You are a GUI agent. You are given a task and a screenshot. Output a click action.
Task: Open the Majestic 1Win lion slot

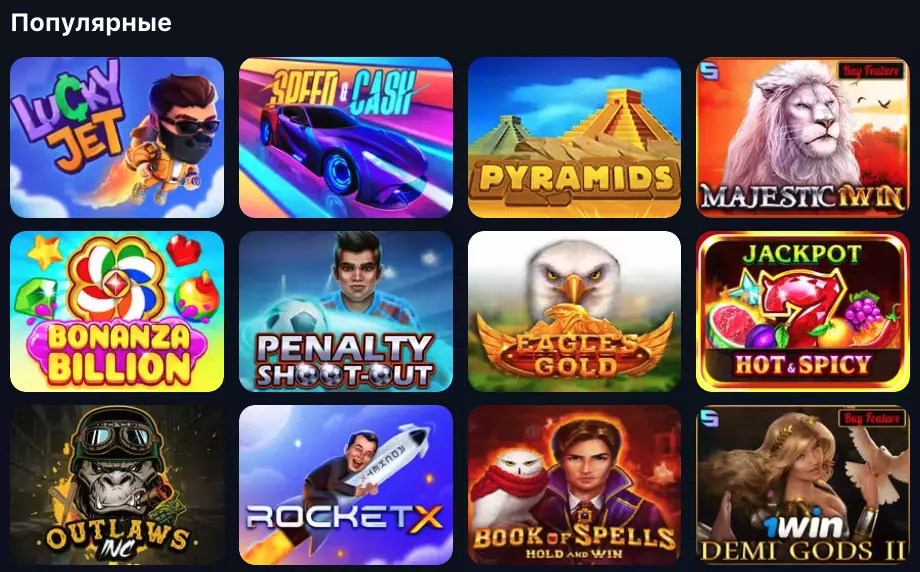click(x=803, y=137)
